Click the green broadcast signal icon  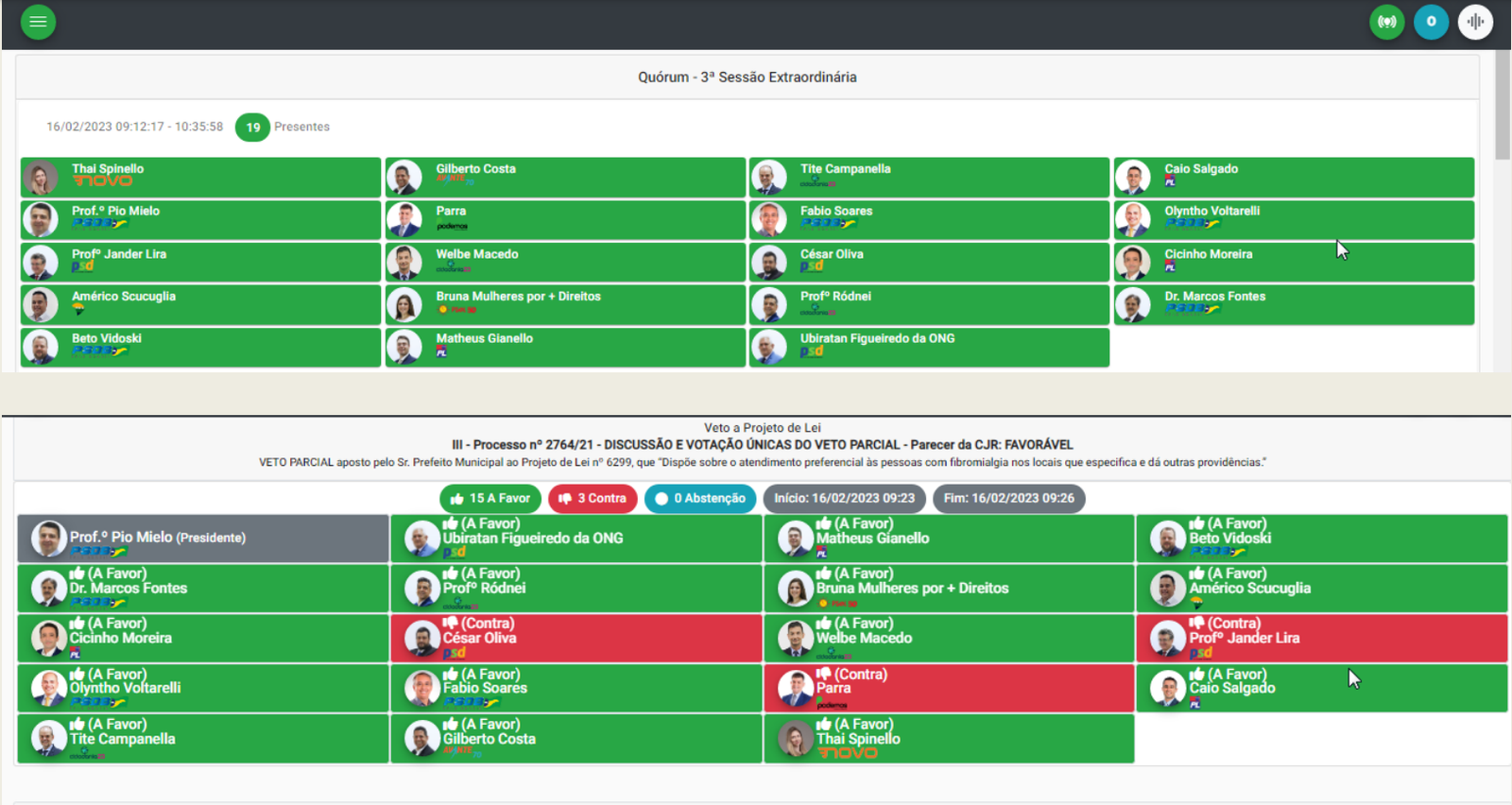point(1386,22)
